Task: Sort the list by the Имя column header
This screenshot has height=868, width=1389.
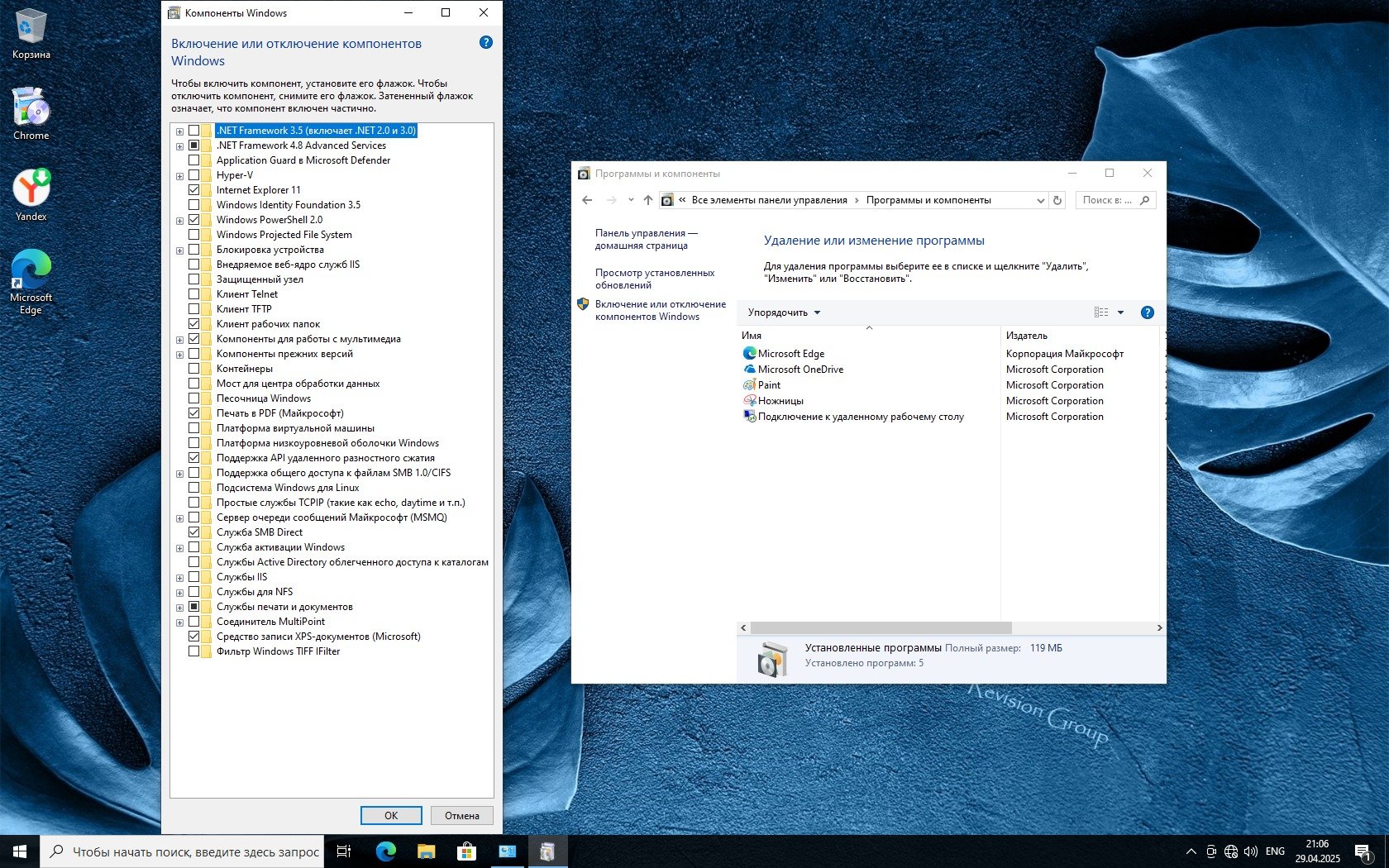Action: [x=752, y=336]
